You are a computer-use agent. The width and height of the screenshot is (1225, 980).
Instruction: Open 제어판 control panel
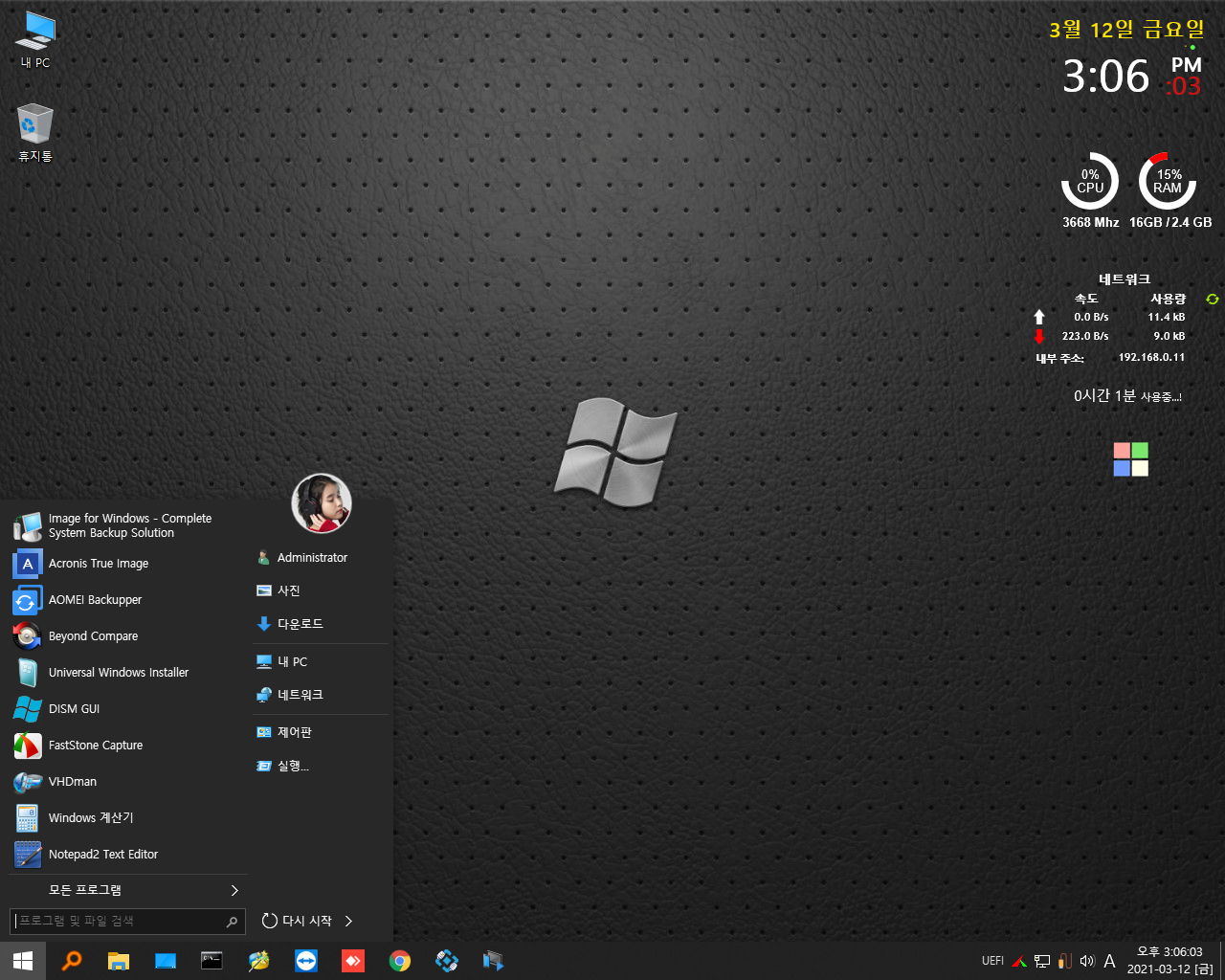[x=321, y=732]
